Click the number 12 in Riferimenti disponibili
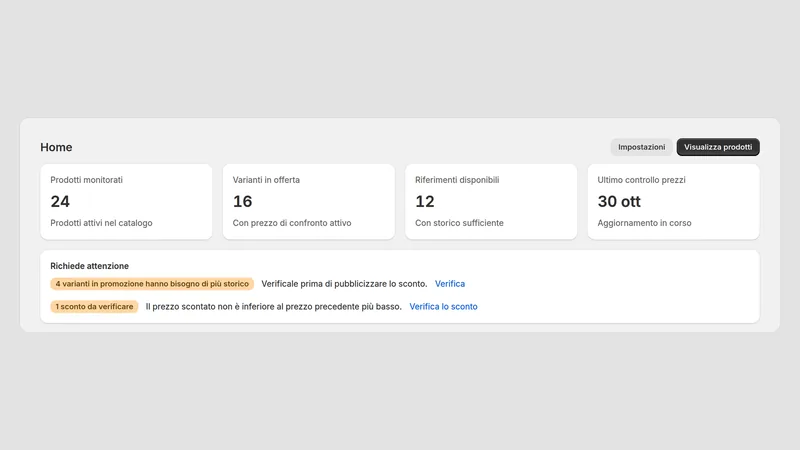 point(424,202)
